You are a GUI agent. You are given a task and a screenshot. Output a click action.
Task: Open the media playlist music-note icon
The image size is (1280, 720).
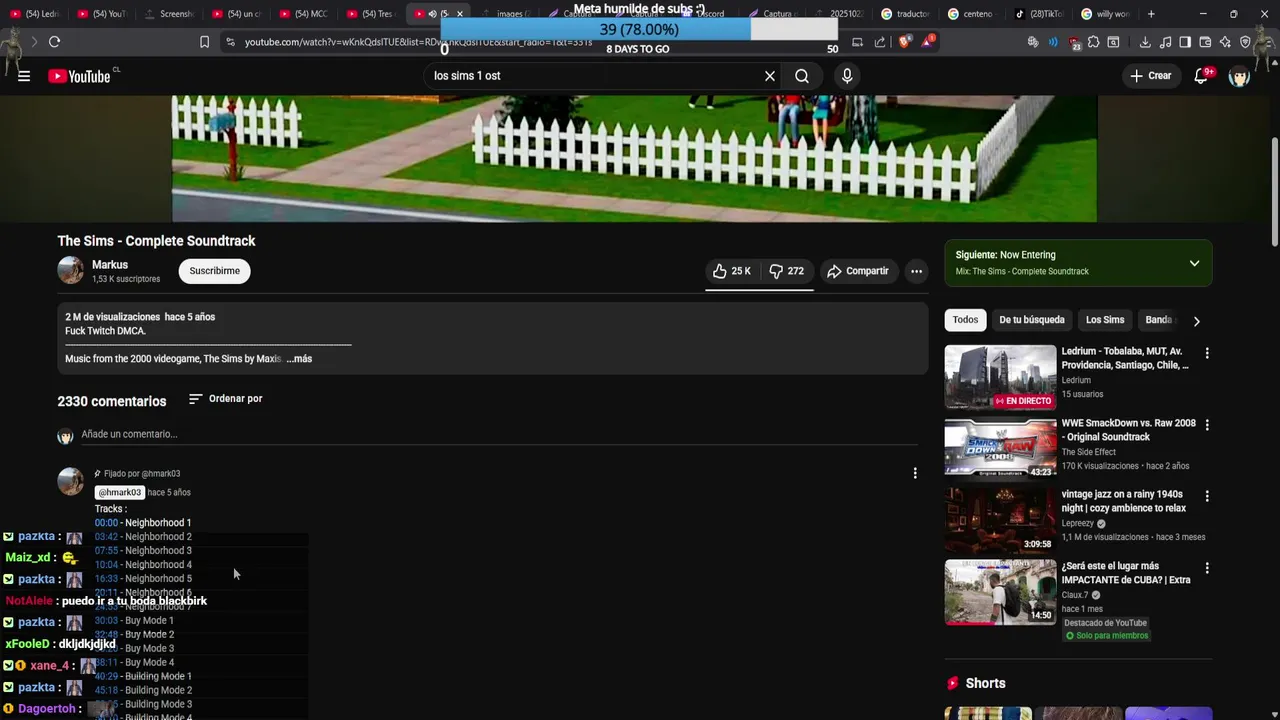1165,42
